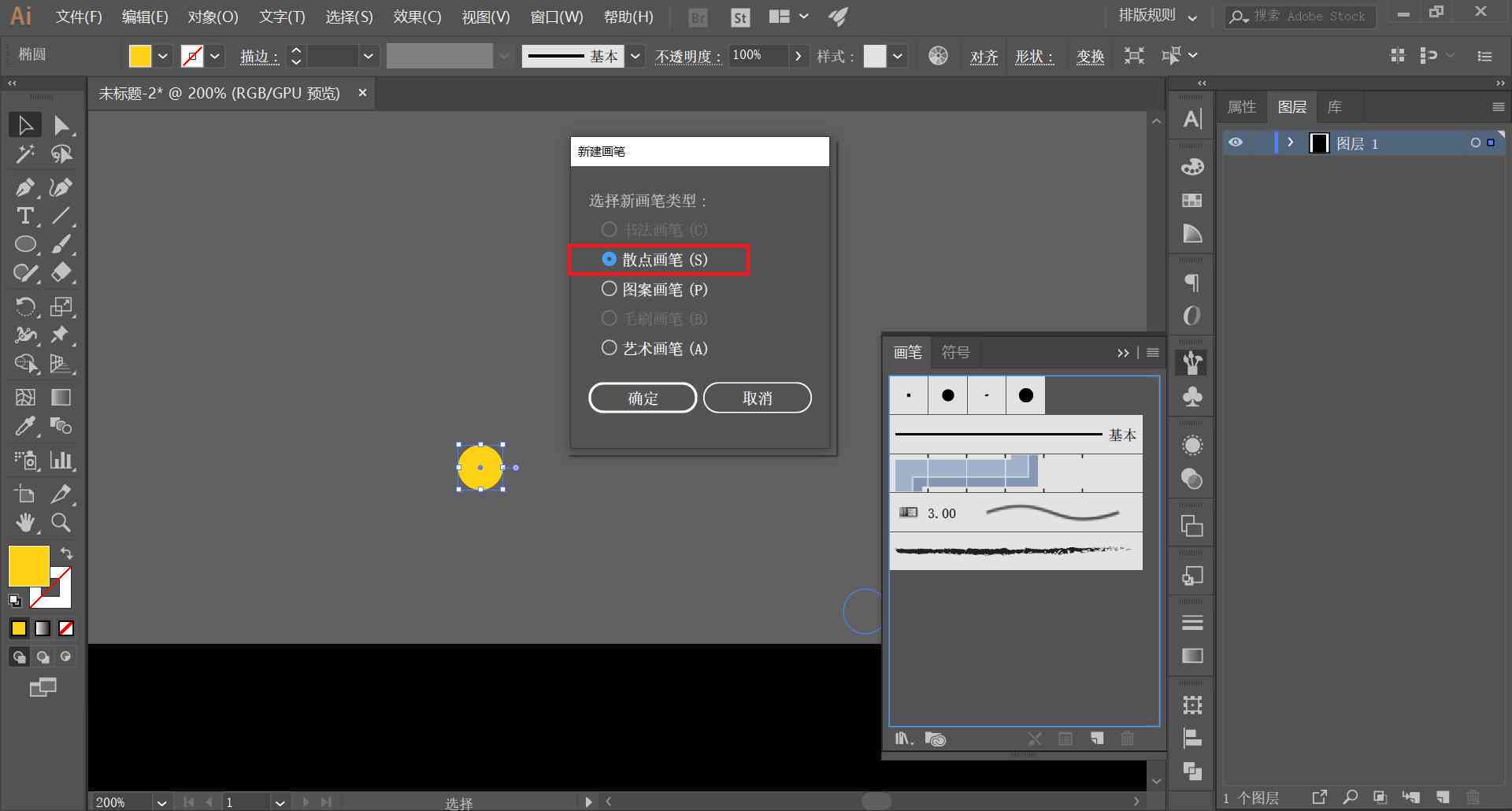Click large yellow fill color in toolbox
Image resolution: width=1512 pixels, height=811 pixels.
[28, 565]
